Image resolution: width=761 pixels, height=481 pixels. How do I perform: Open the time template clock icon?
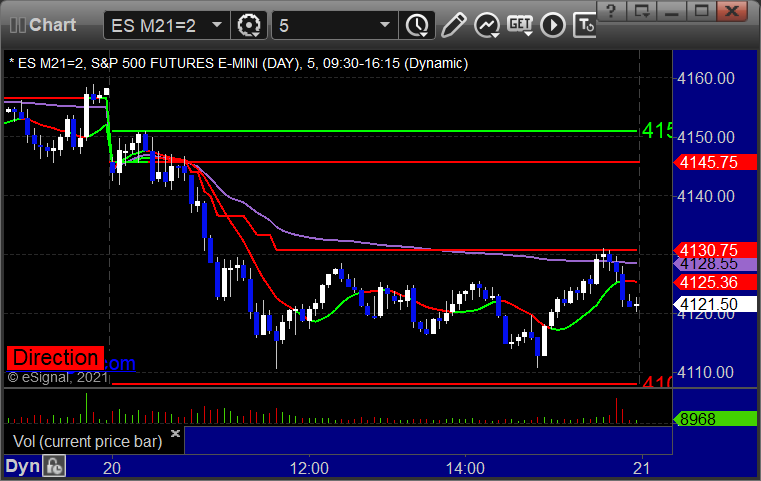click(x=417, y=25)
